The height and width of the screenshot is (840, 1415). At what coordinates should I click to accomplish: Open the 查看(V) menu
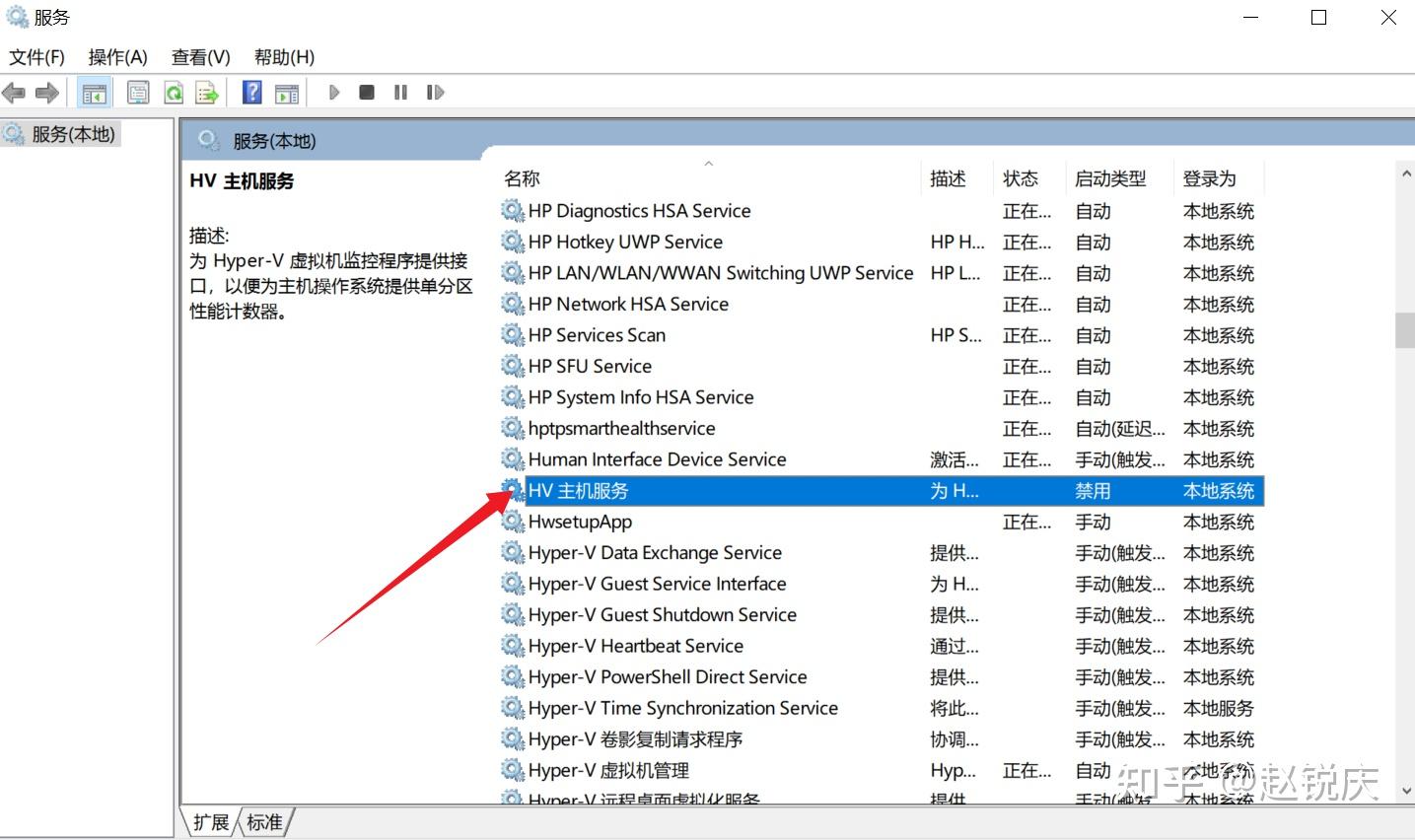[199, 56]
